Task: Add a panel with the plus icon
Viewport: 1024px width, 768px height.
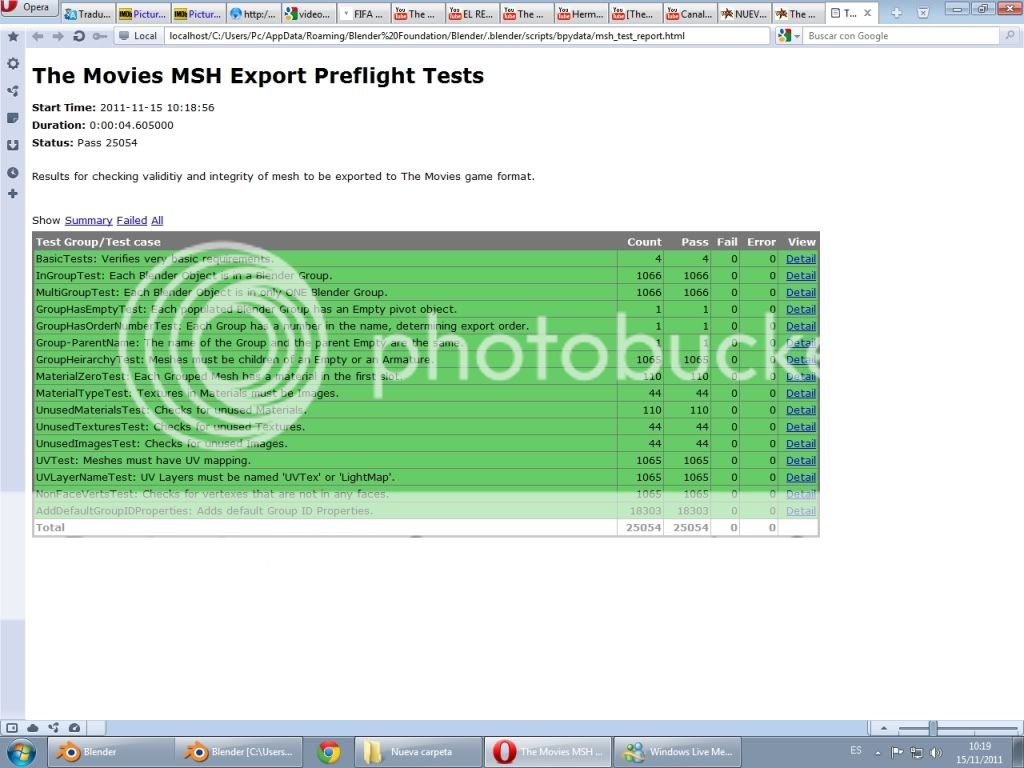Action: coord(12,194)
